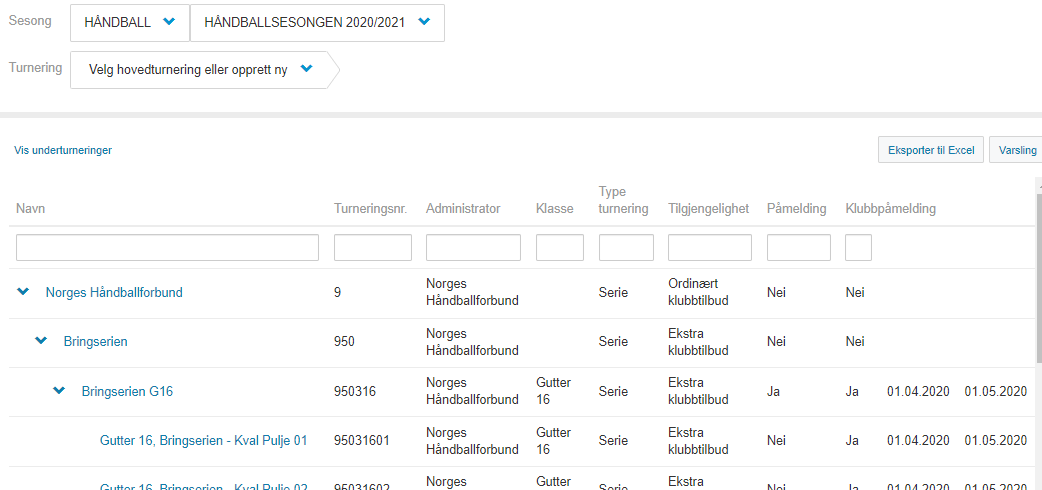This screenshot has width=1042, height=490.
Task: Click Ordinært klubbtilbud in Norges Håndballforbund row
Action: pos(698,292)
